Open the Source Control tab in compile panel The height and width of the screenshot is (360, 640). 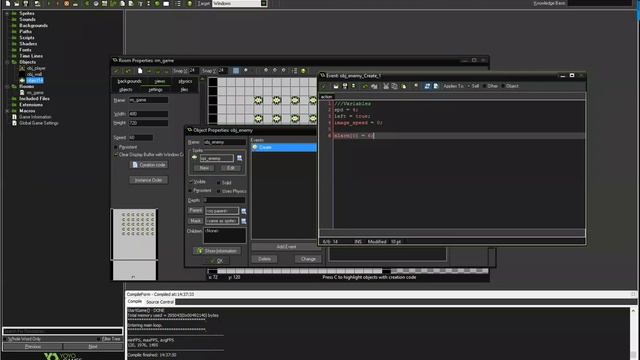pyautogui.click(x=160, y=302)
